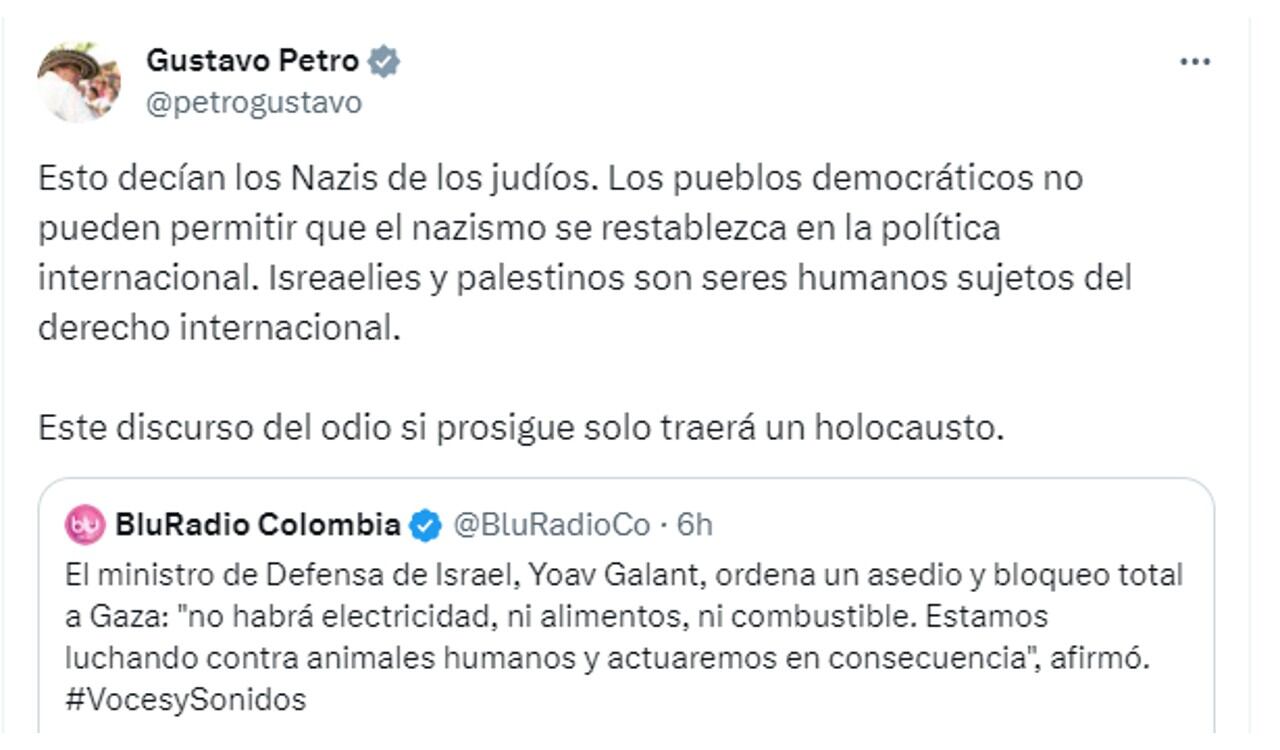Click Gustavo Petro's blue verification seal again

click(x=384, y=60)
